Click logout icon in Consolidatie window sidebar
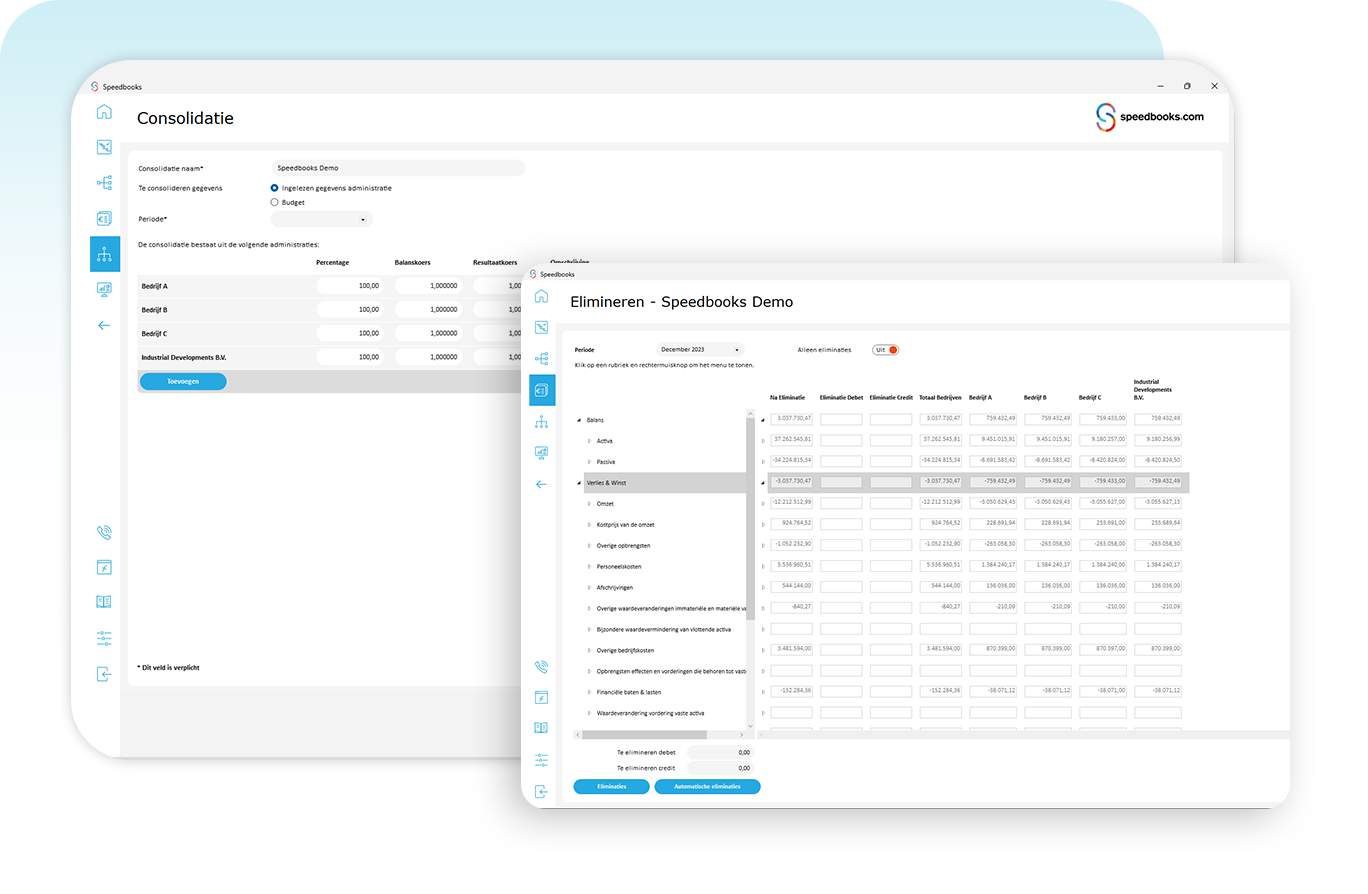This screenshot has width=1368, height=894. click(104, 674)
